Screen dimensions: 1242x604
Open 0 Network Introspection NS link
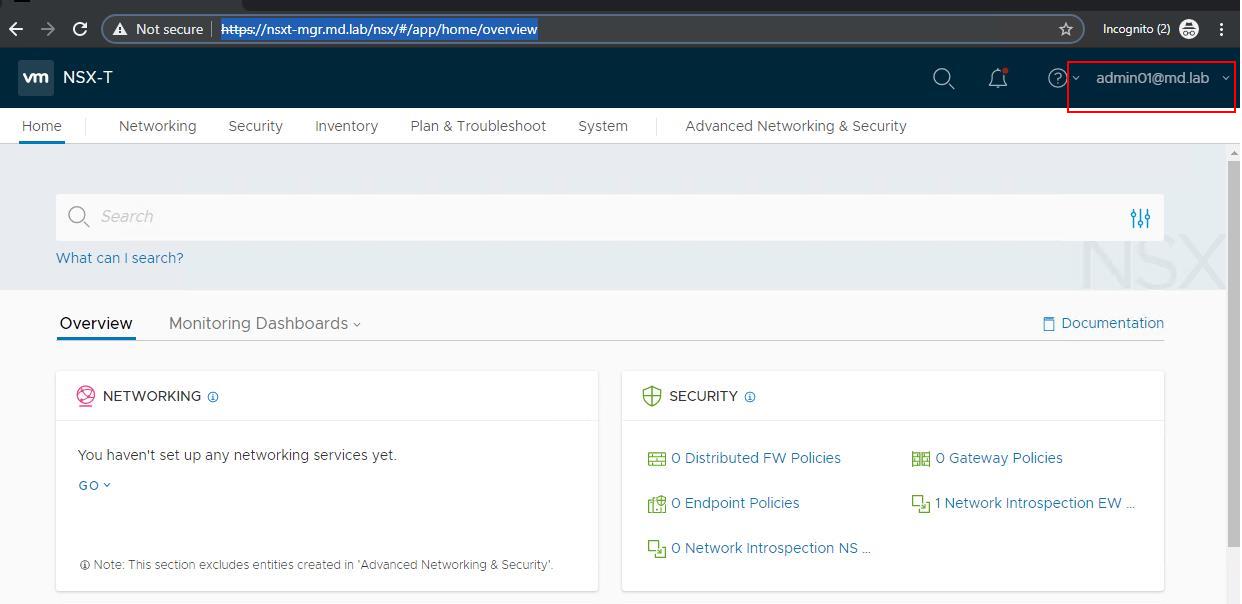[771, 548]
